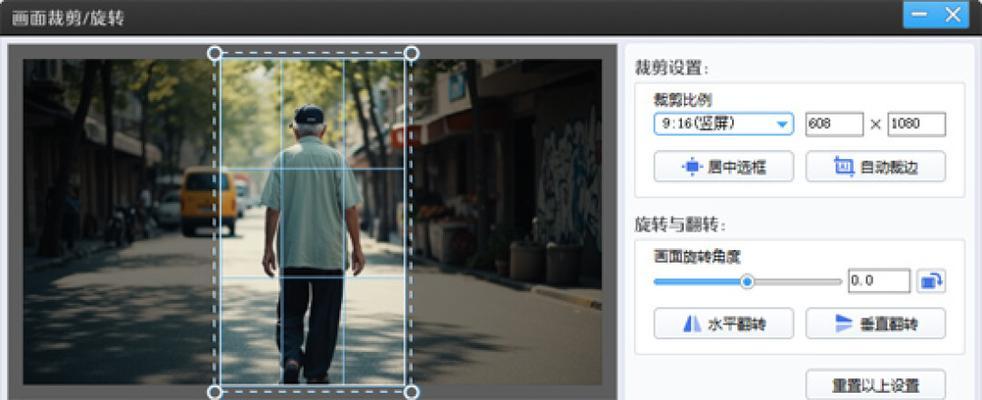
Task: Minimize the 画面裁剪/旋转 dialog
Action: click(x=919, y=14)
